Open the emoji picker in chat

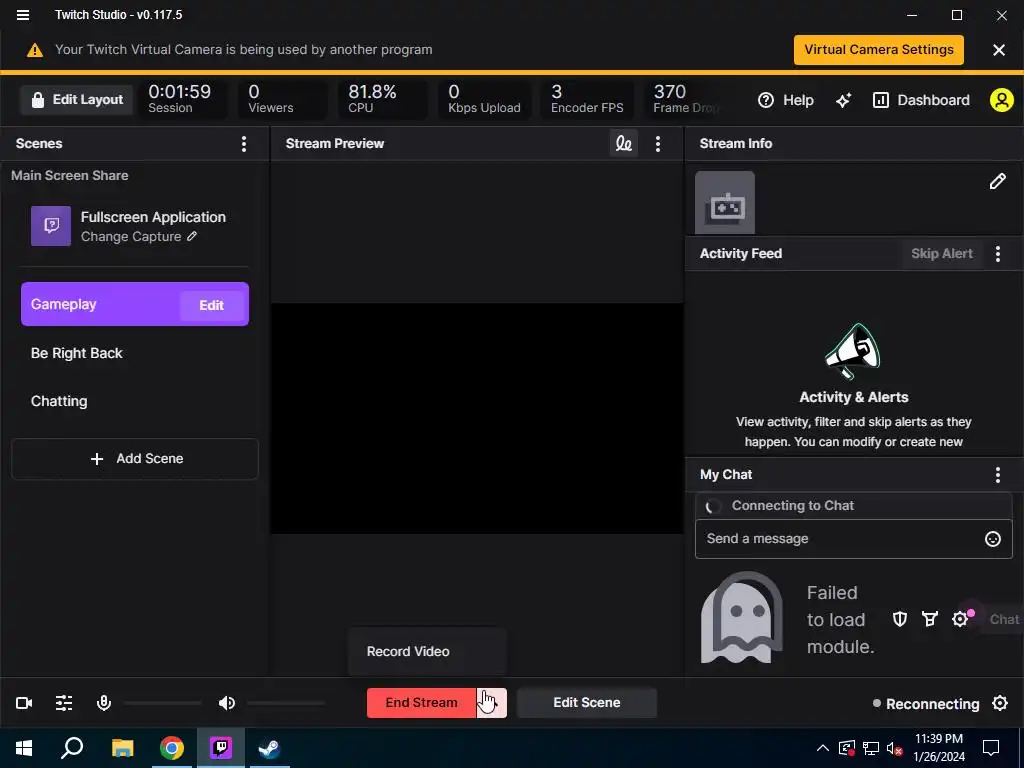coord(993,539)
